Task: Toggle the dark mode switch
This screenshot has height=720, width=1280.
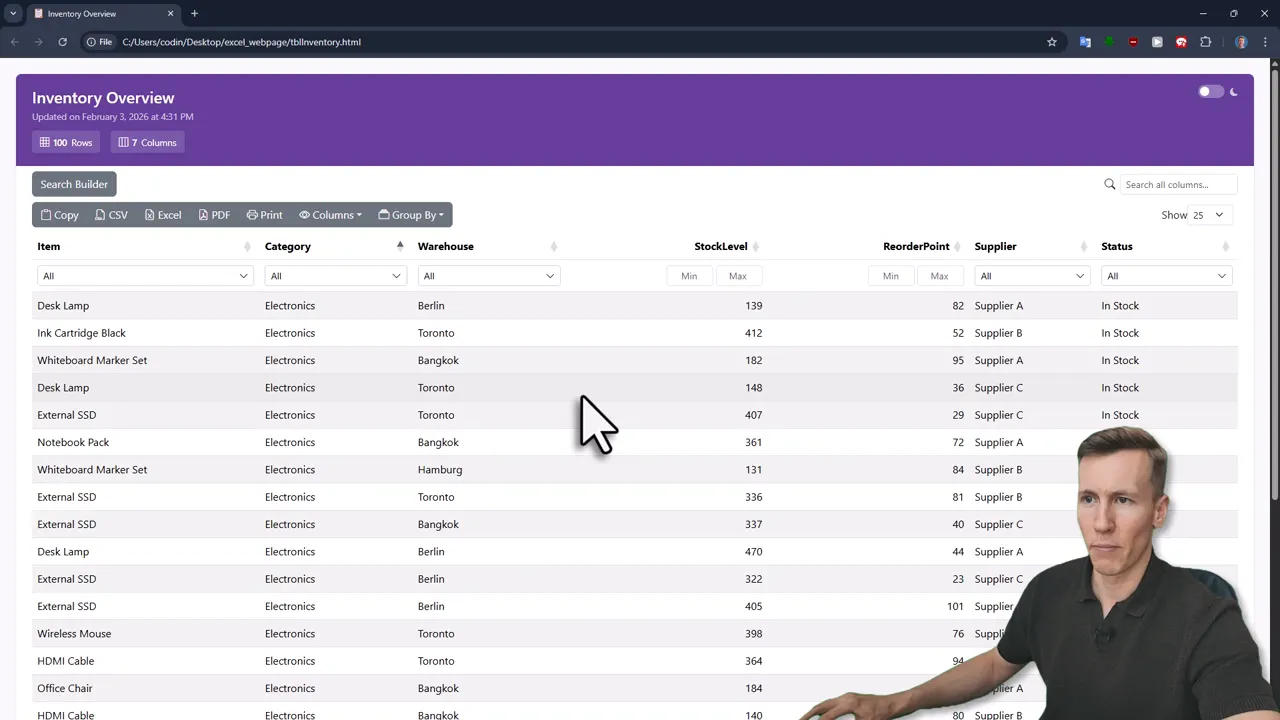Action: pyautogui.click(x=1211, y=91)
